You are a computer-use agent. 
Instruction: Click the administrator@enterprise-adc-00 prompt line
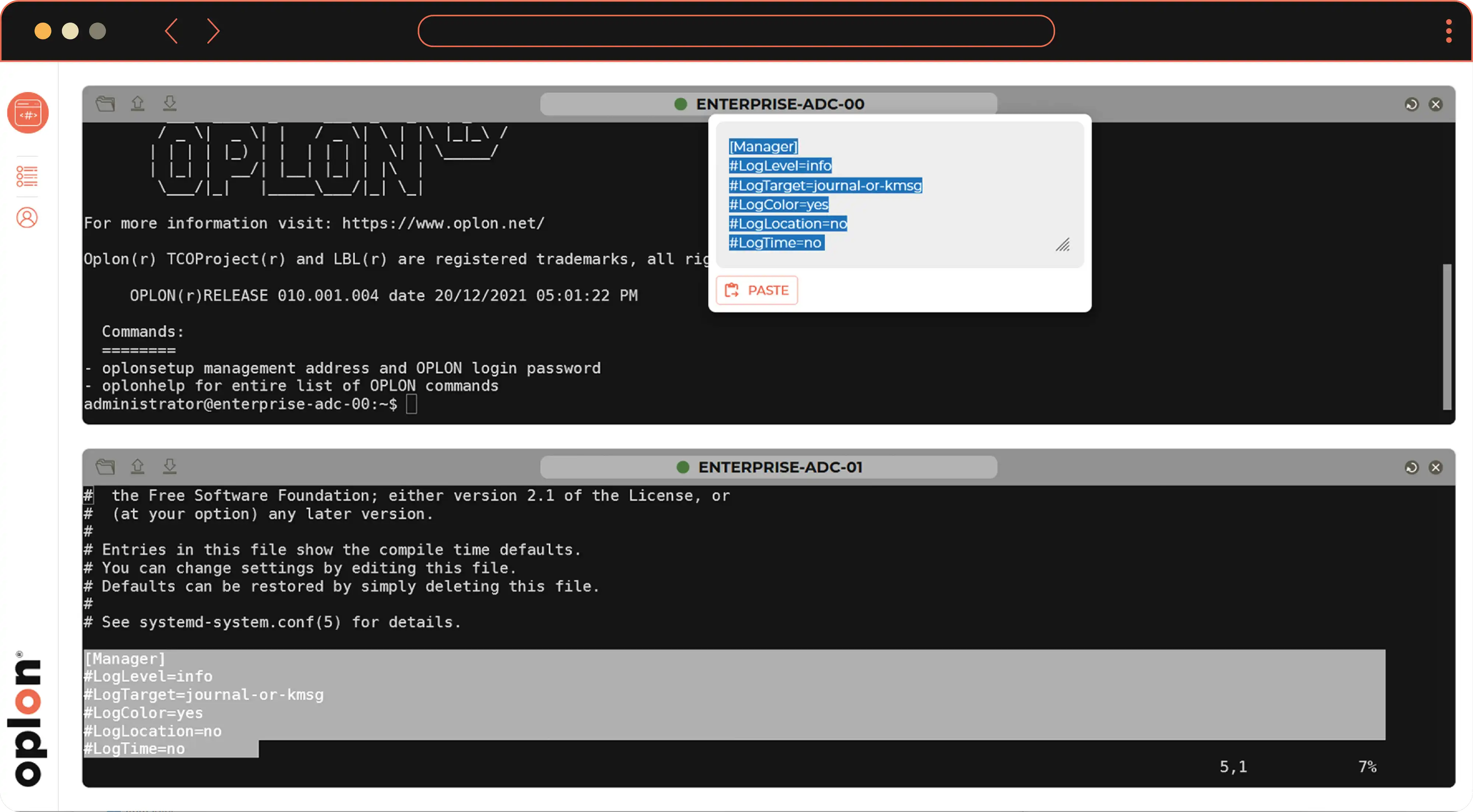[250, 404]
